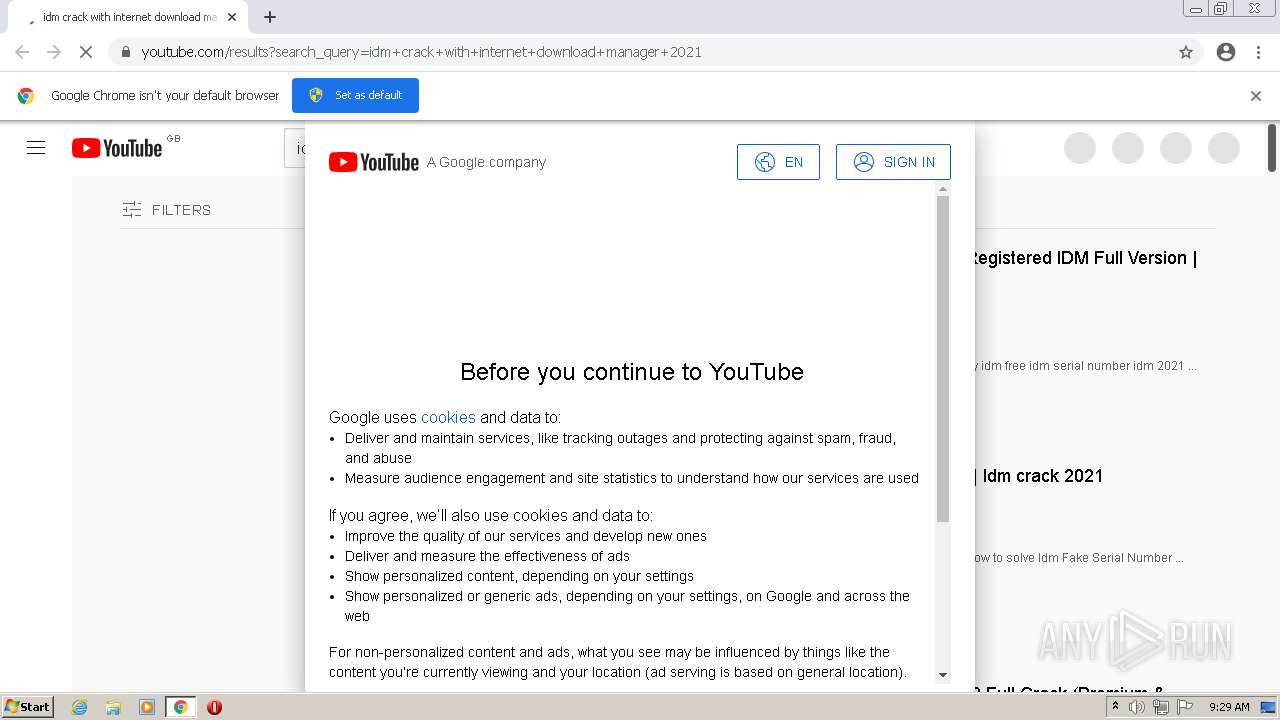
Task: Click "Google Chrome isn't your default browser" text
Action: click(x=165, y=96)
